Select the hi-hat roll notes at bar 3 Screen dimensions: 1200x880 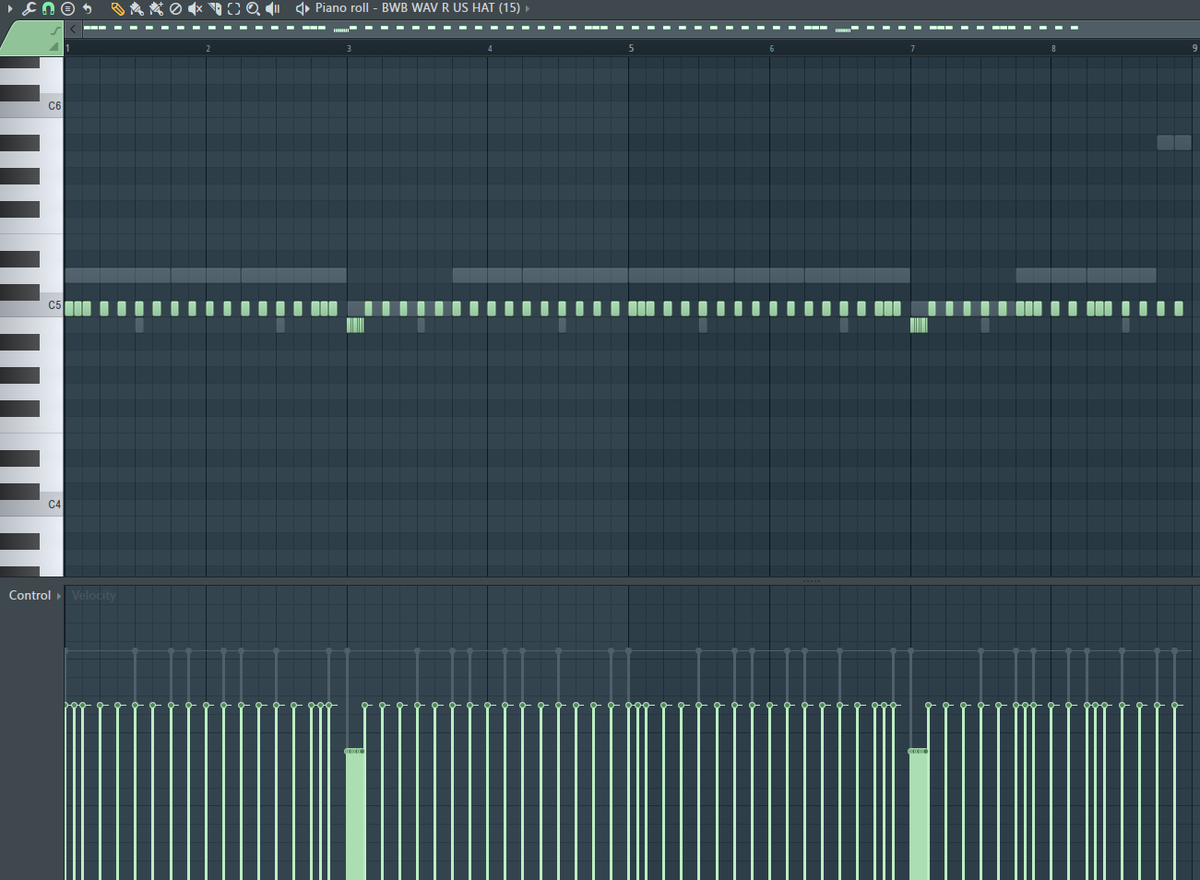click(x=355, y=325)
